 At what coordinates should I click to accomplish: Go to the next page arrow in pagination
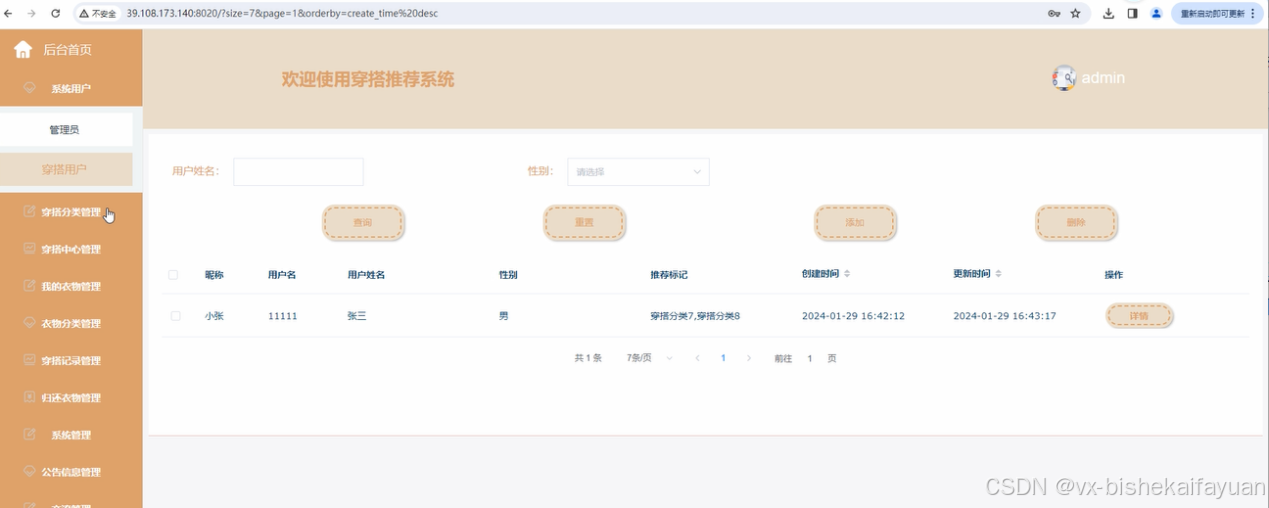748,358
